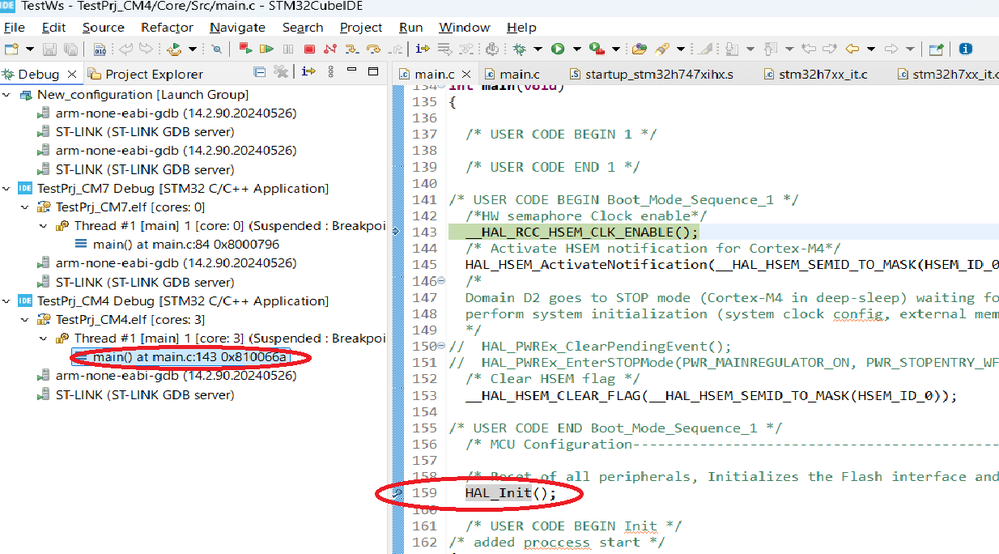The width and height of the screenshot is (999, 554).
Task: Click Terminate and Relaunch icon
Action: tap(245, 49)
